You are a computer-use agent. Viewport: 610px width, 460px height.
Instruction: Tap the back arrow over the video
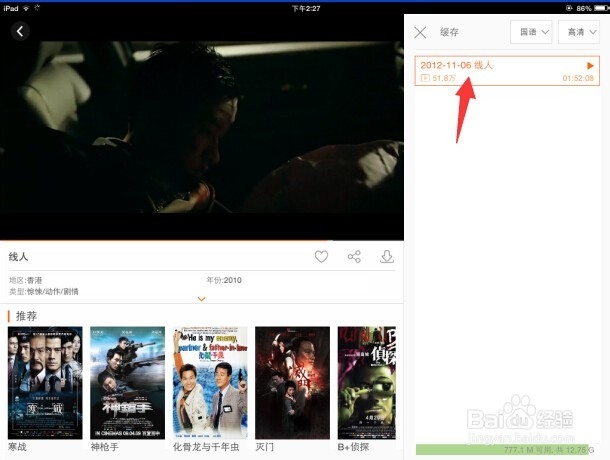click(x=20, y=31)
